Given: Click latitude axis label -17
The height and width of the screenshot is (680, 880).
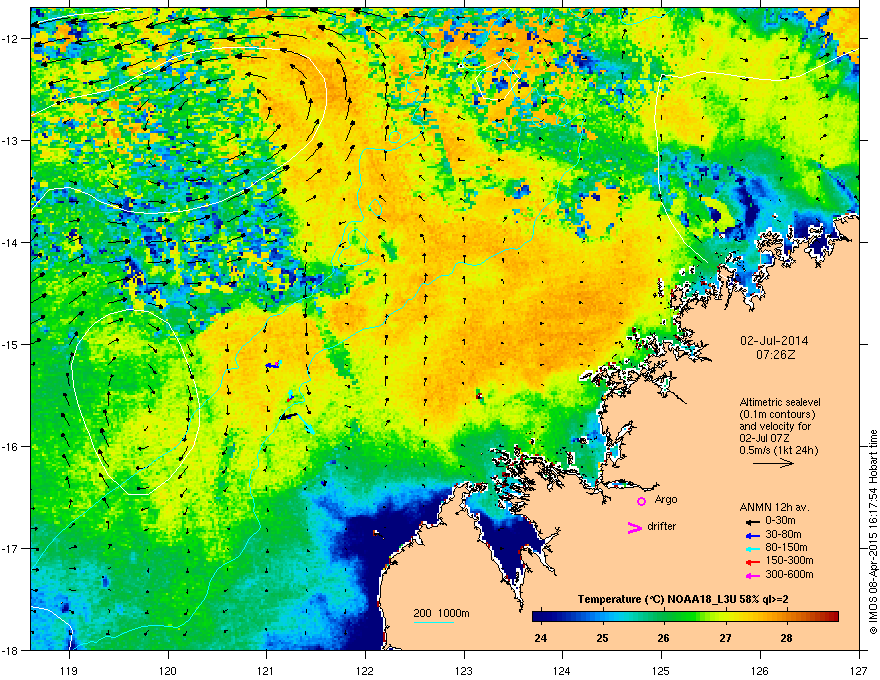Looking at the screenshot, I should (11, 548).
